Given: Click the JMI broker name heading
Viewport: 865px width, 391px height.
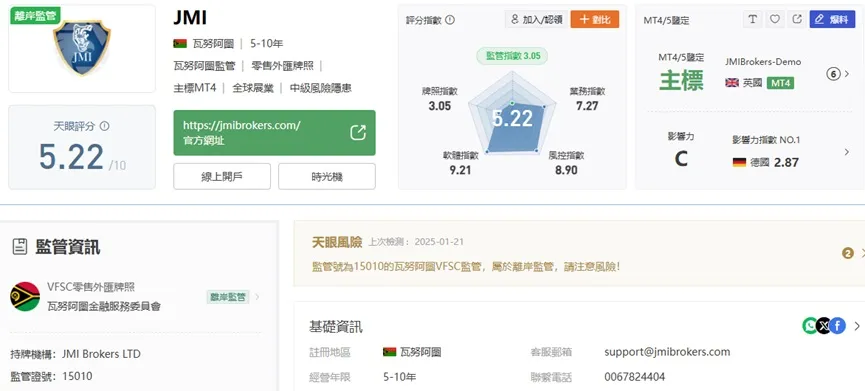Looking at the screenshot, I should 190,18.
